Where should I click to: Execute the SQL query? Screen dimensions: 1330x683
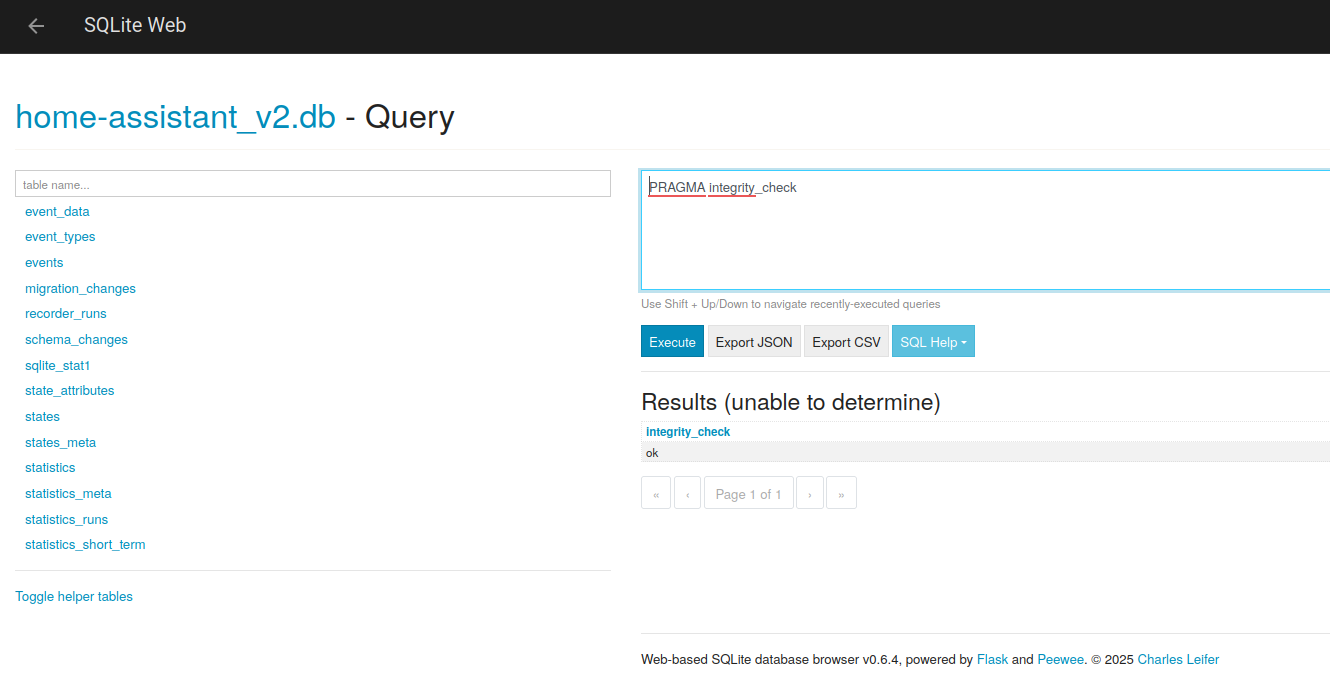pos(672,341)
